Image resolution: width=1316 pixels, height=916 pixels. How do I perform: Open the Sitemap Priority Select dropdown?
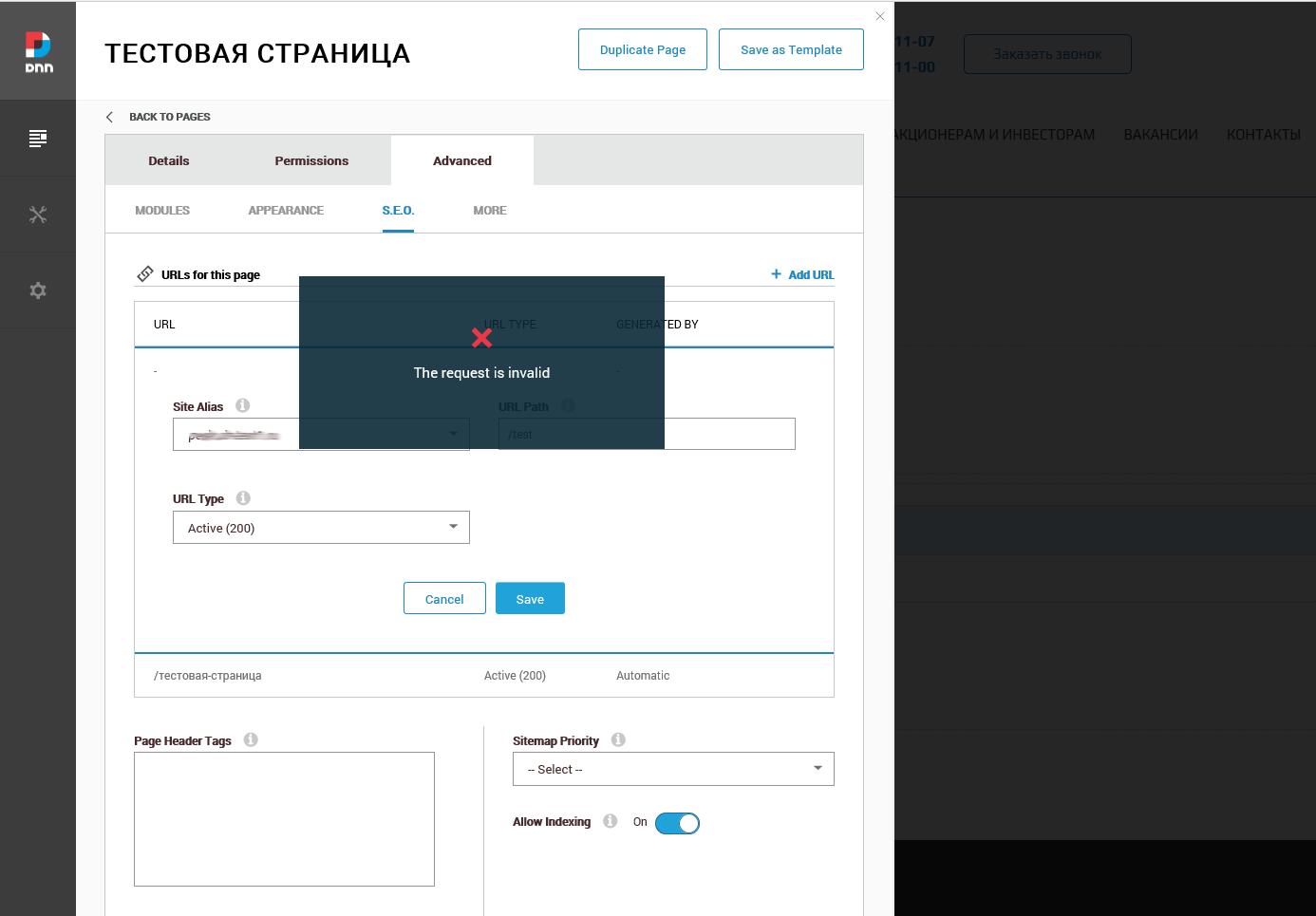[673, 769]
